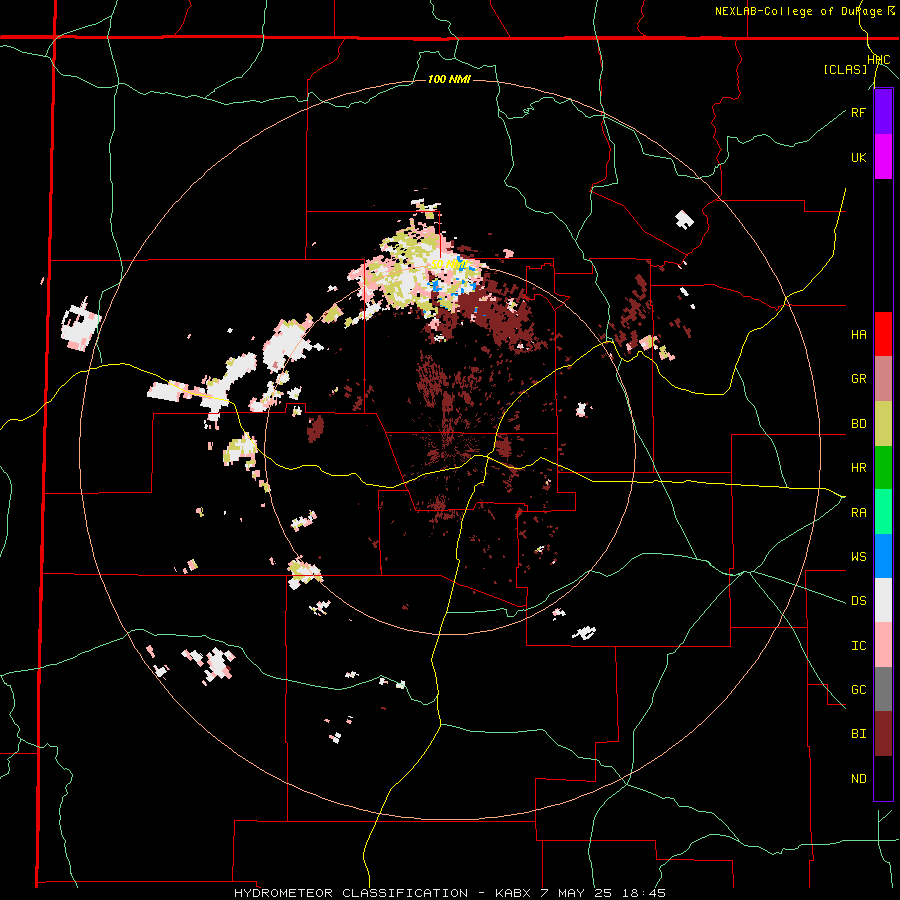Click the GR legend label

point(858,379)
